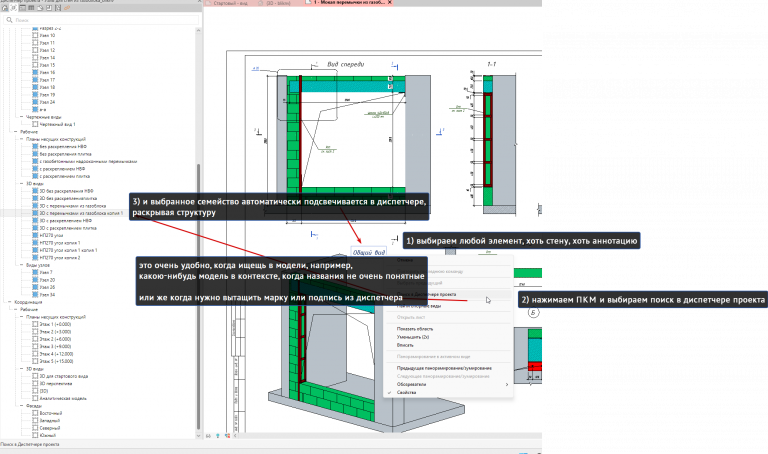The width and height of the screenshot is (768, 454).
Task: Click the icon beside Без раскрепления НВФ
Action: tap(35, 146)
